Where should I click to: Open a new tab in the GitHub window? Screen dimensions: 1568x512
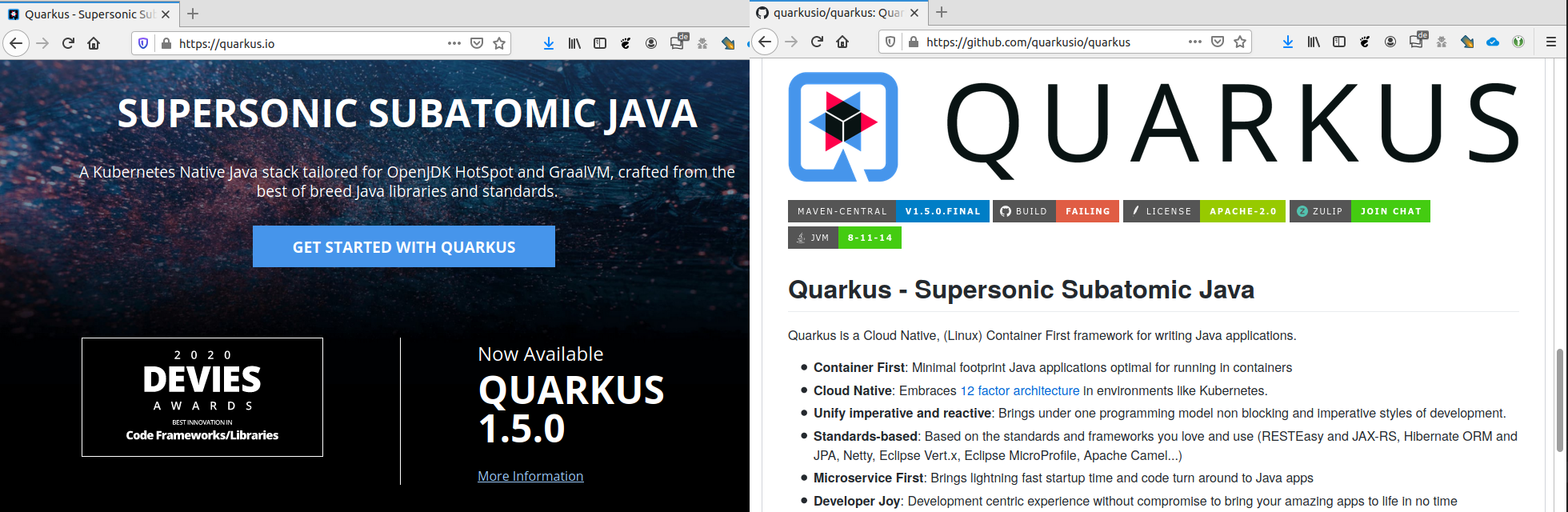[942, 12]
